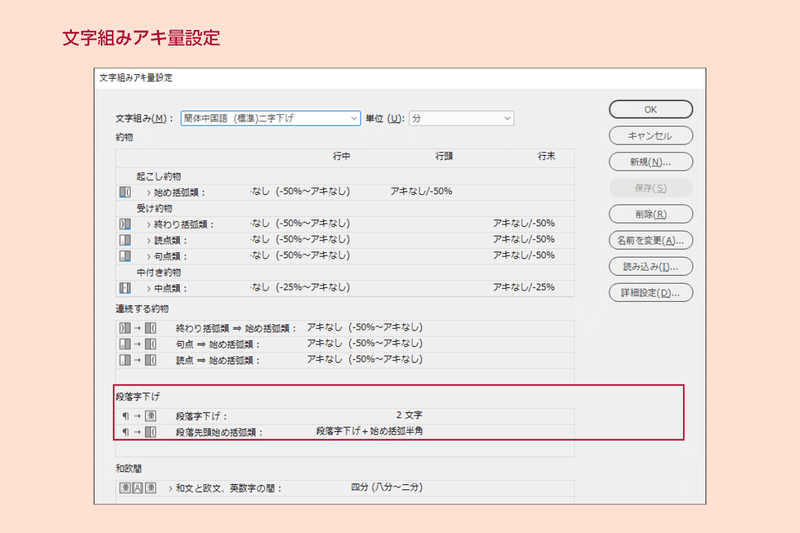The width and height of the screenshot is (800, 533).
Task: Open the 文字組み preset dropdown
Action: [270, 118]
